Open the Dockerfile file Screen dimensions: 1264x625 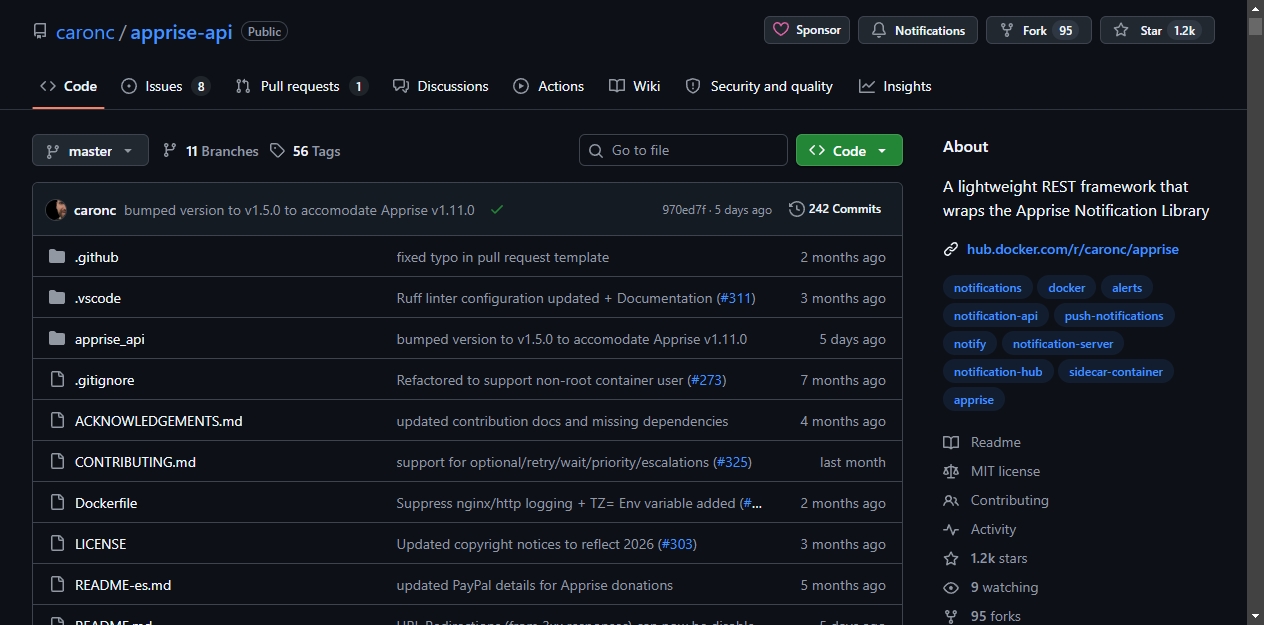click(x=106, y=503)
